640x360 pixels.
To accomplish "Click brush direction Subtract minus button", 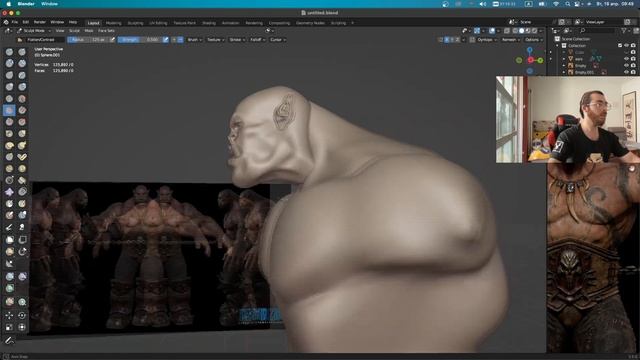I will 180,40.
